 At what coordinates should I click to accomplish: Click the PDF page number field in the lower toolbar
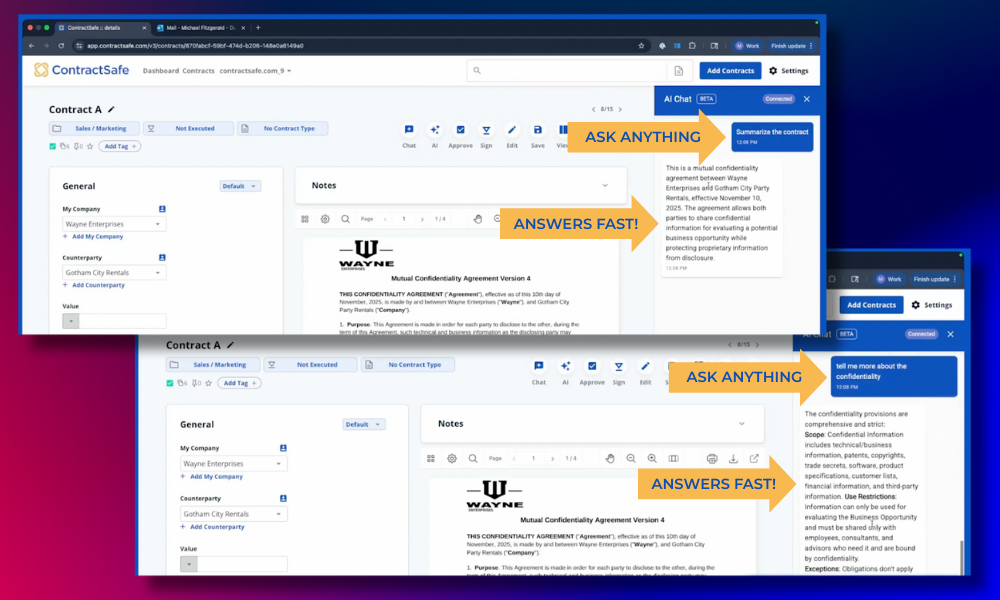[x=533, y=458]
